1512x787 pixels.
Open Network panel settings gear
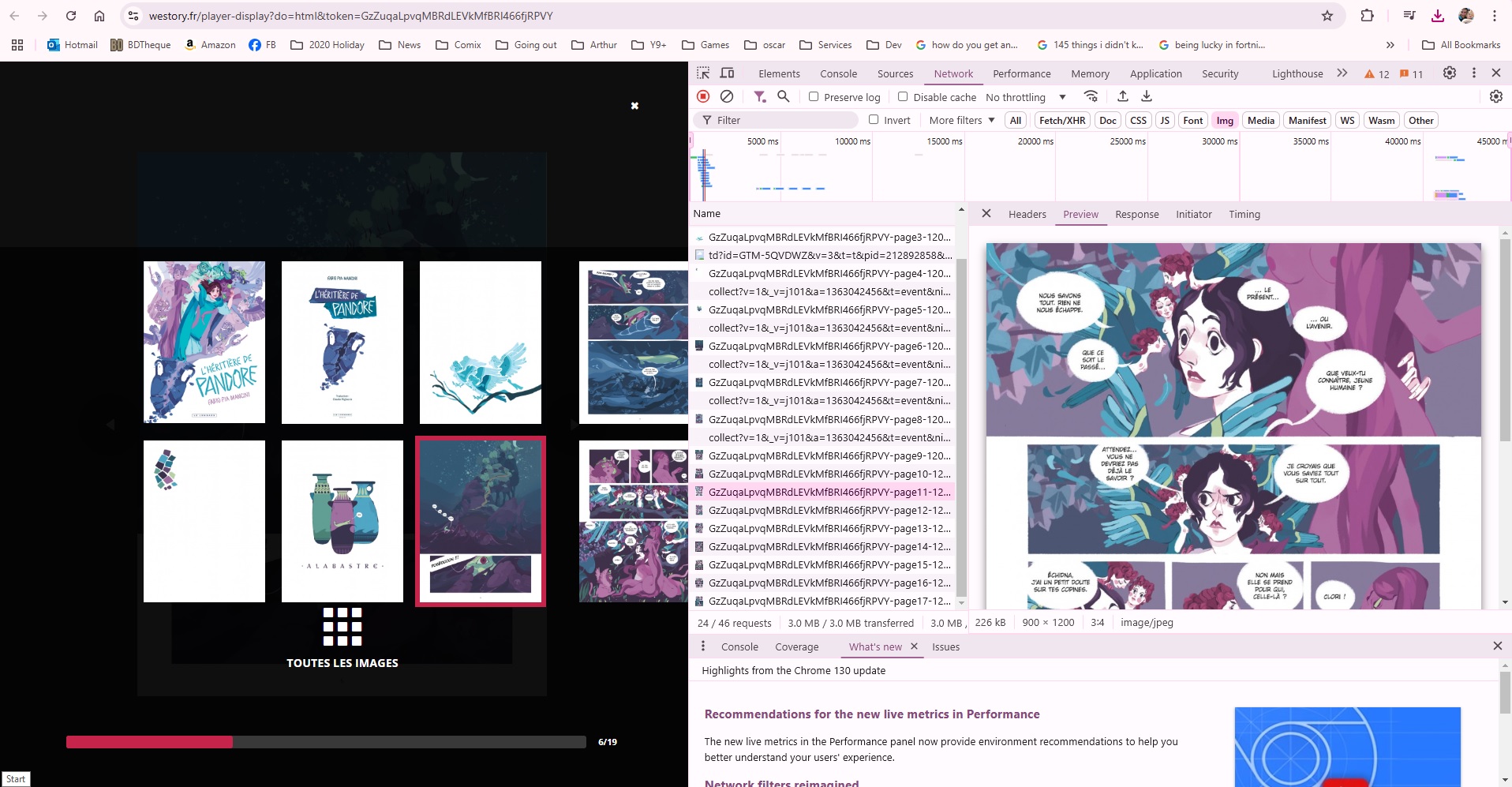1495,96
